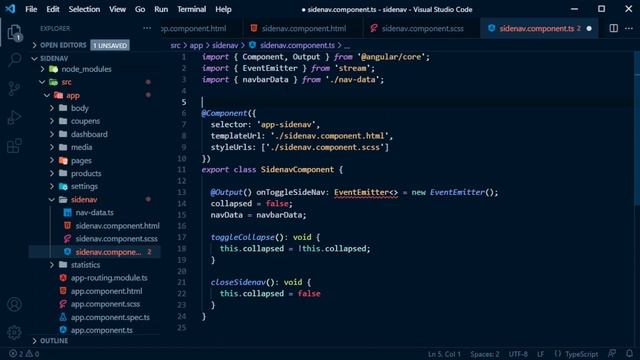
Task: Open app-routing.module.ts file
Action: 109,278
